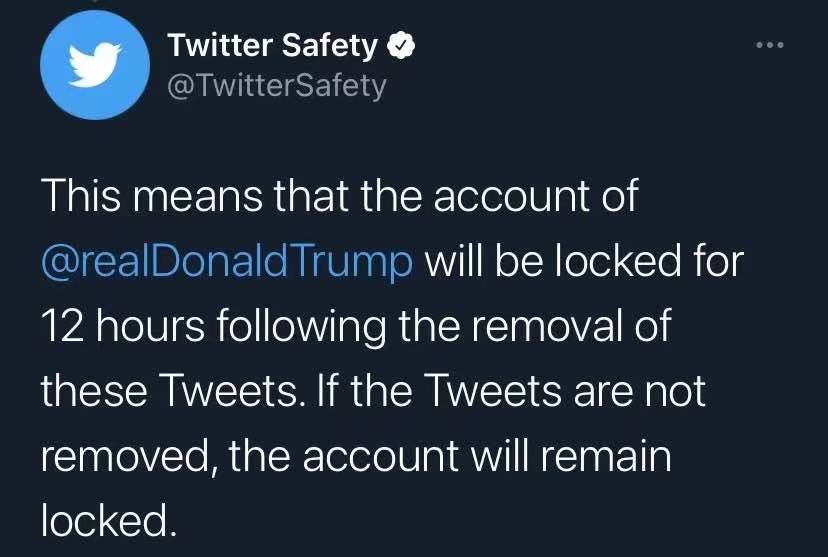
Task: Click the final word 'locked.'
Action: point(108,520)
